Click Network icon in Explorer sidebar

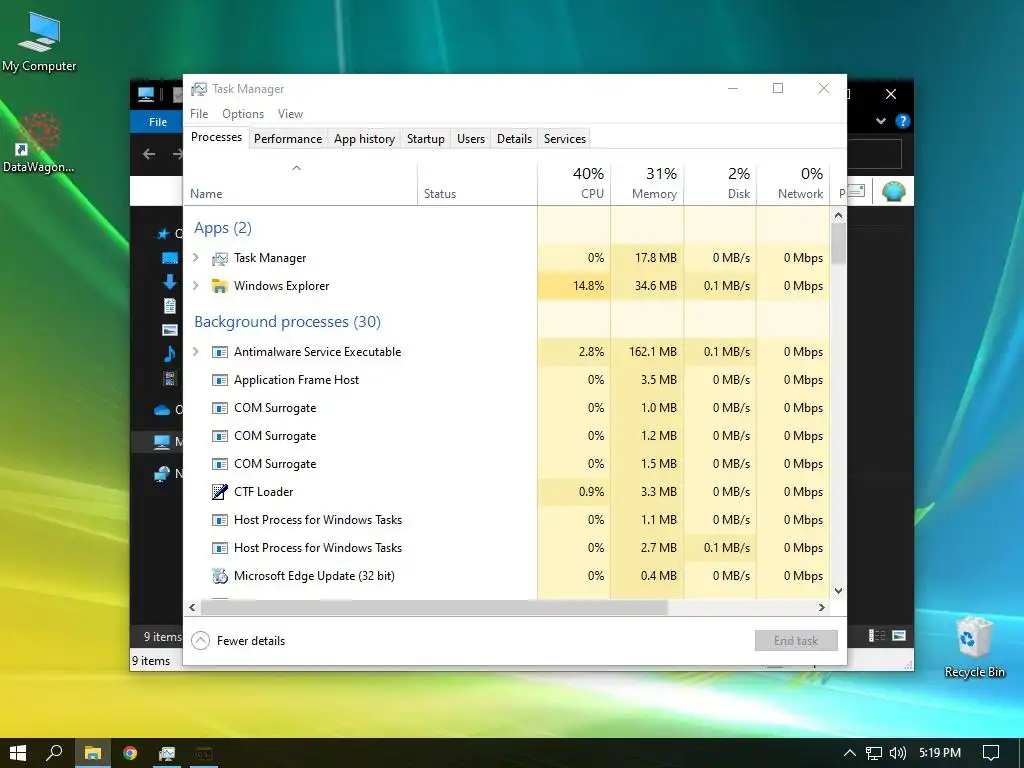tap(161, 474)
